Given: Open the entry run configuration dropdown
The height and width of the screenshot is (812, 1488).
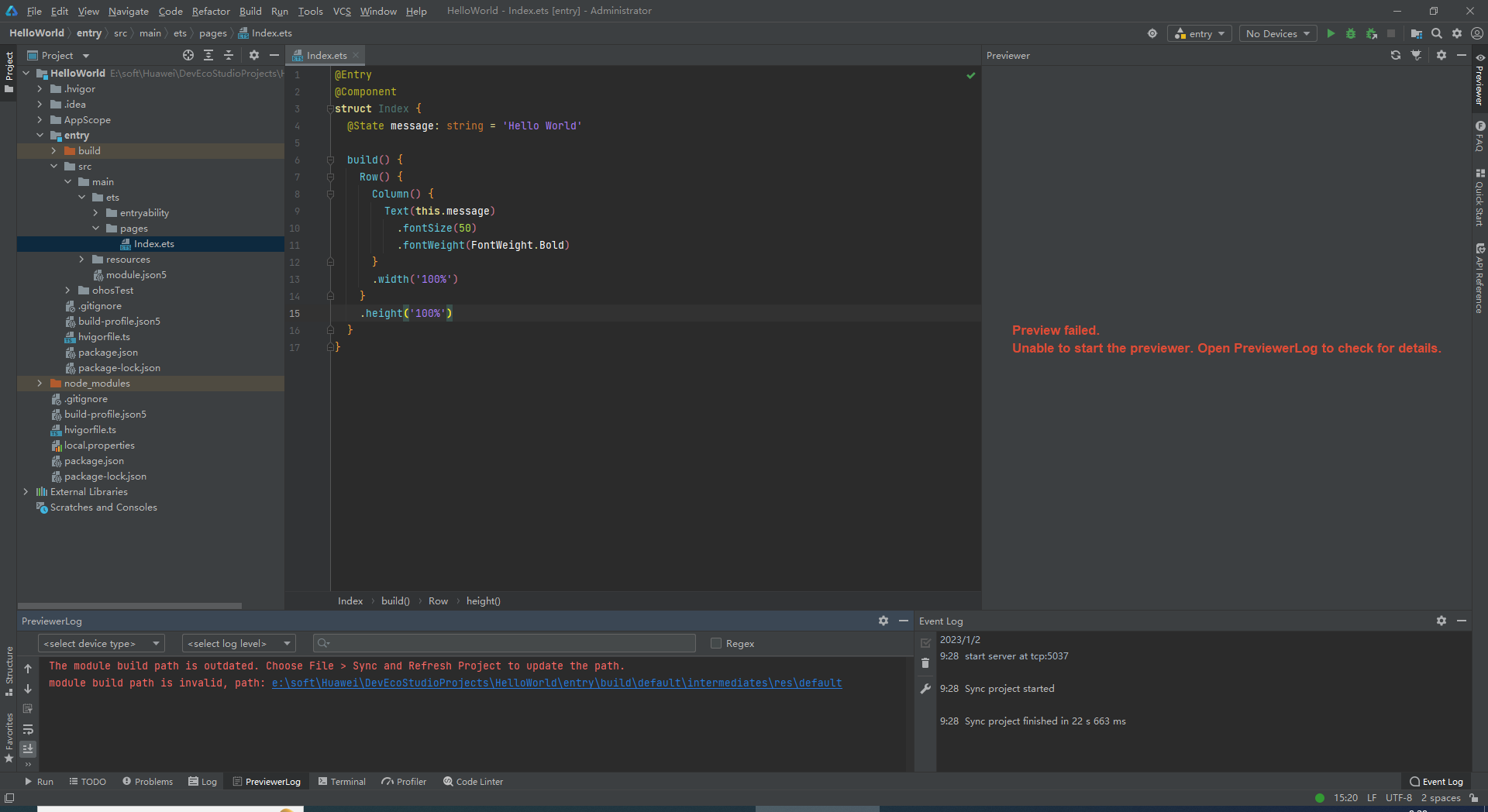Looking at the screenshot, I should click(x=1200, y=33).
